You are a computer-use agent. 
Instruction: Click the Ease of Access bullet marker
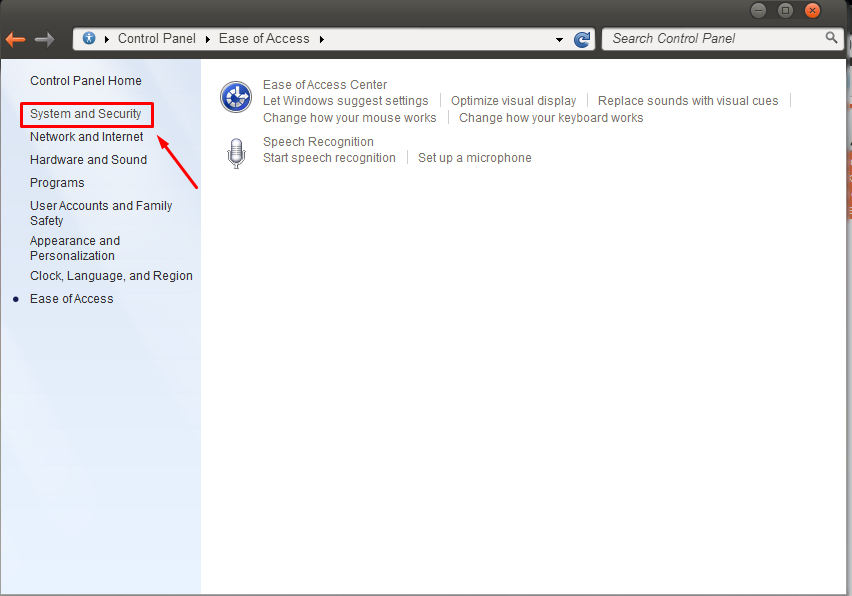[15, 298]
